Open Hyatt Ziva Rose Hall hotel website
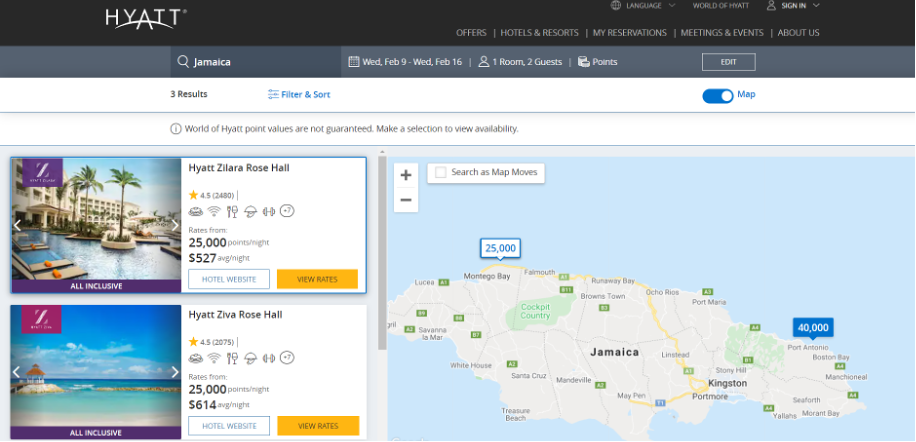 coord(229,426)
